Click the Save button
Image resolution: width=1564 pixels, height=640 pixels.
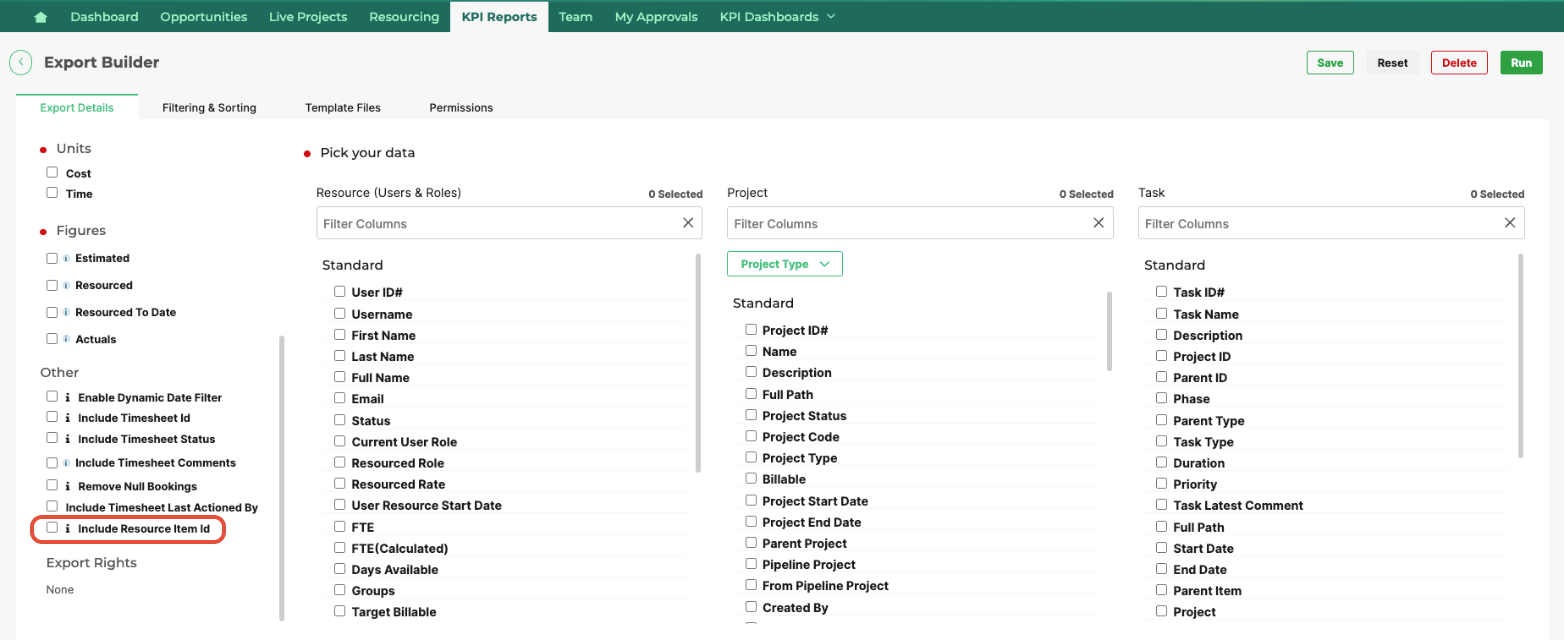(1330, 62)
